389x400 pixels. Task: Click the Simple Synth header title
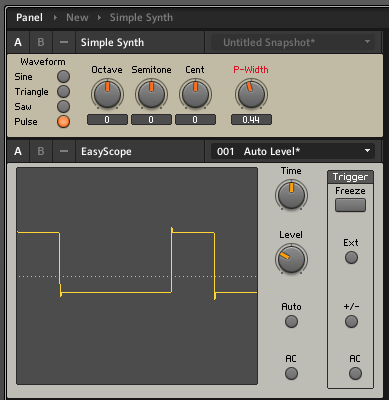tap(112, 42)
